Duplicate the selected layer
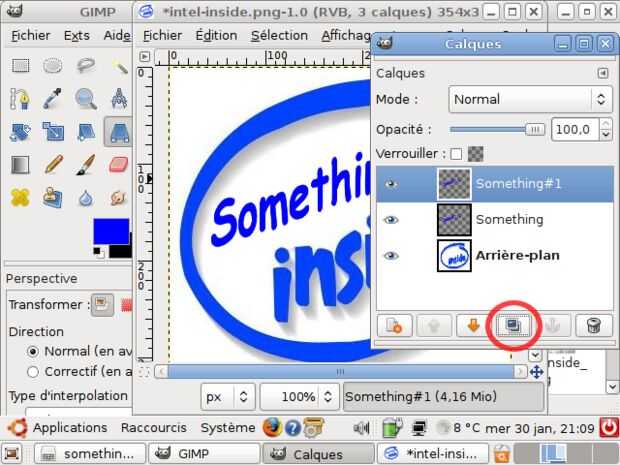The image size is (620, 465). 513,325
